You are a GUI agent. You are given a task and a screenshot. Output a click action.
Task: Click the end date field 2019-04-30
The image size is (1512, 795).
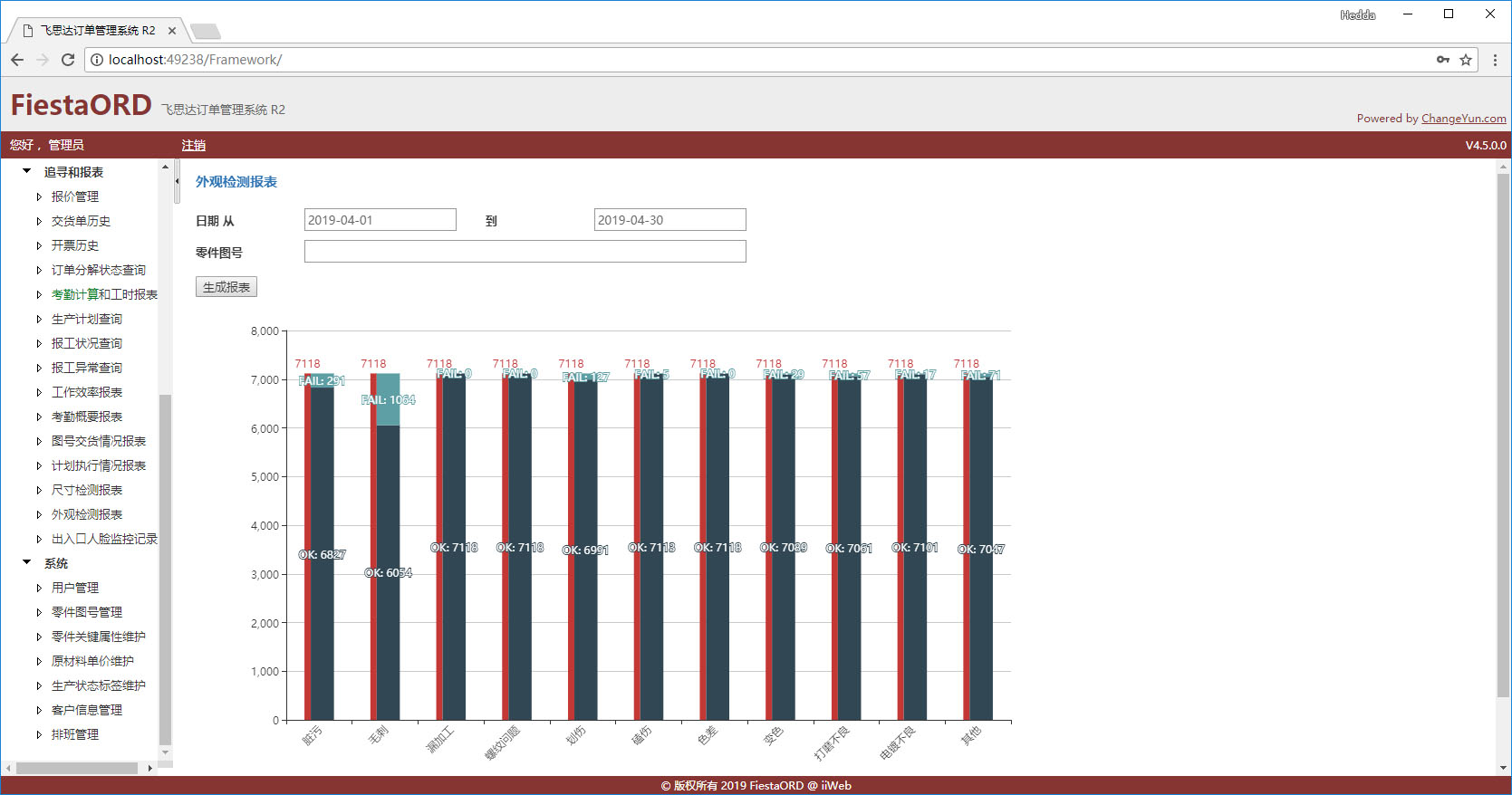click(670, 220)
